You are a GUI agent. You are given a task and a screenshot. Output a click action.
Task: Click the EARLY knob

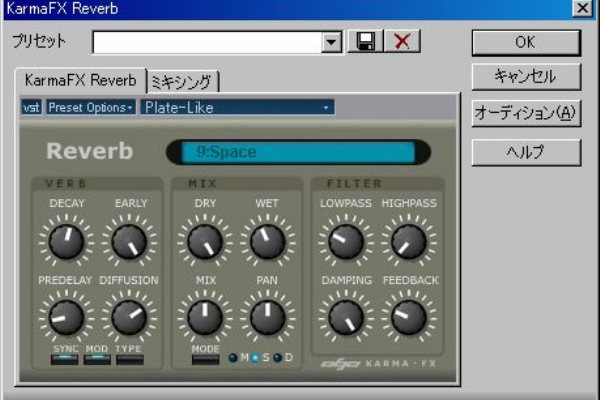pyautogui.click(x=129, y=242)
